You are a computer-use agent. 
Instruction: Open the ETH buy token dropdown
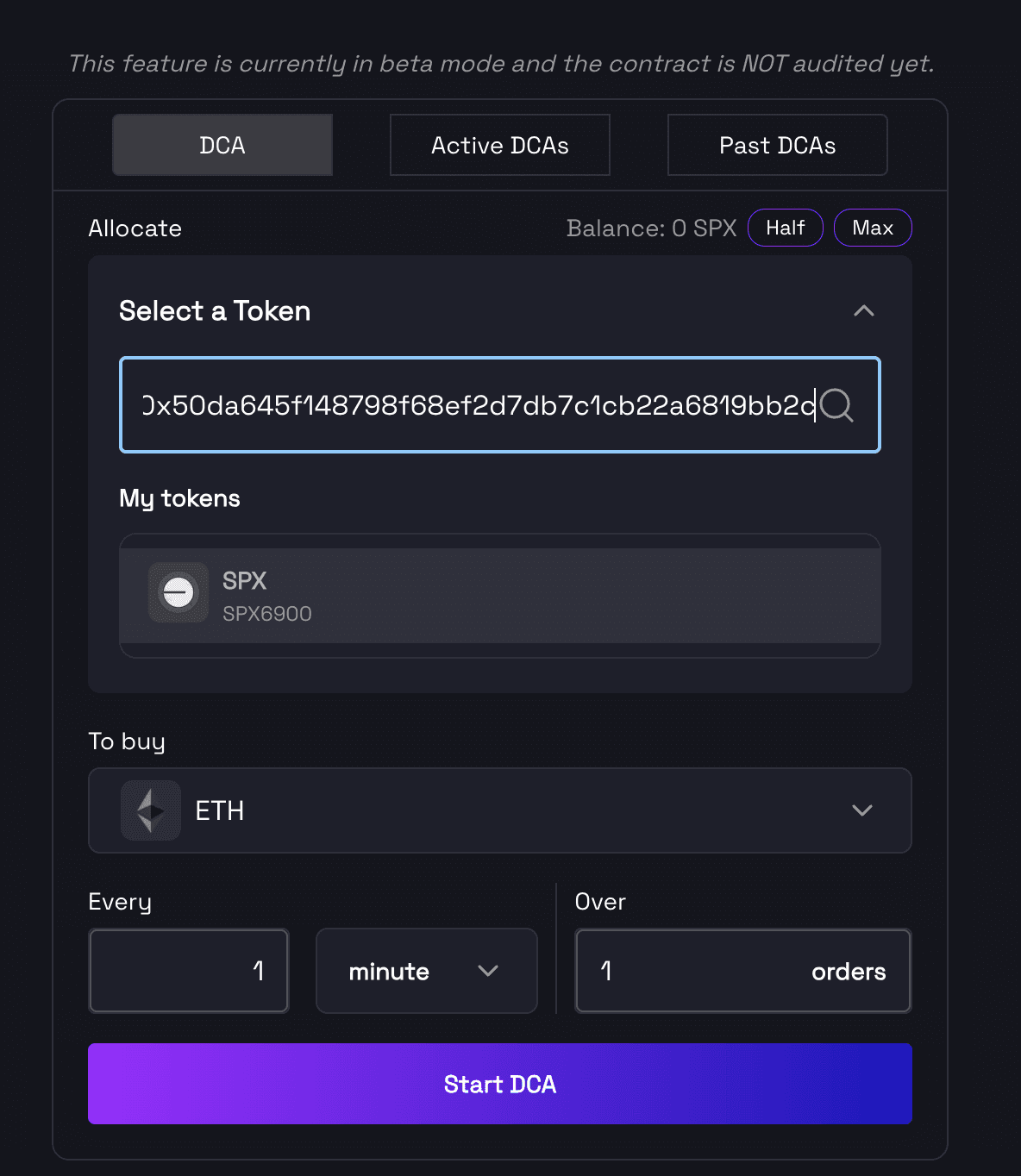point(500,810)
